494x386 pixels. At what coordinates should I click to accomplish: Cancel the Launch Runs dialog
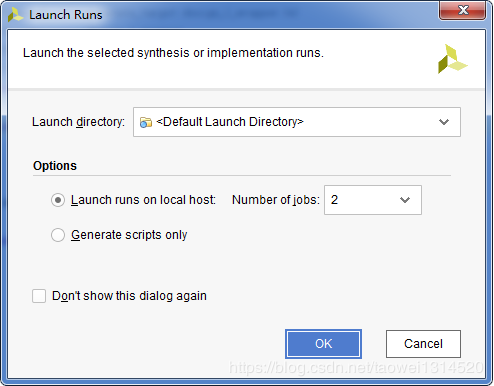423,344
